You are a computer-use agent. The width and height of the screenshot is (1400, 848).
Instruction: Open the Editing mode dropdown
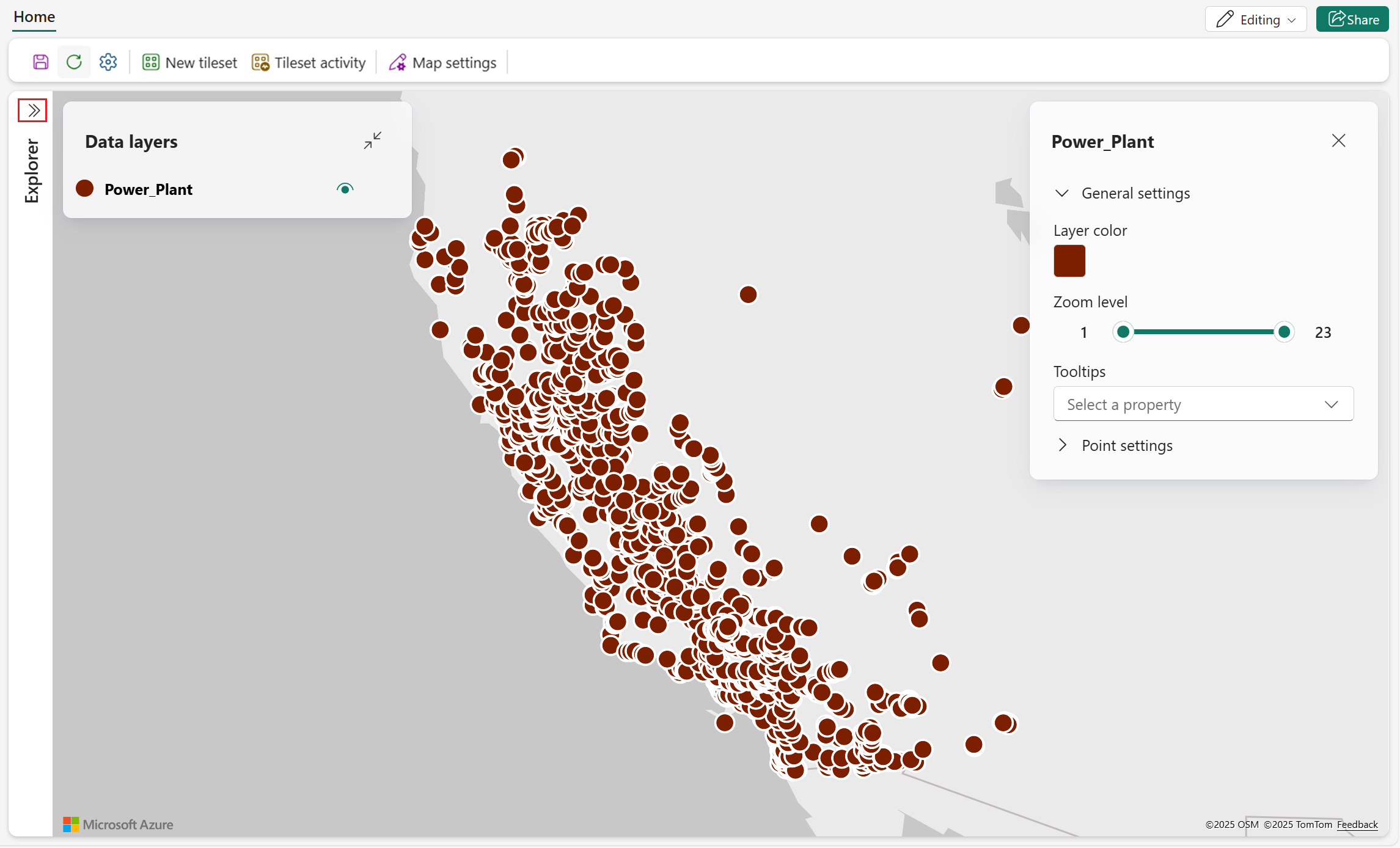click(1255, 20)
